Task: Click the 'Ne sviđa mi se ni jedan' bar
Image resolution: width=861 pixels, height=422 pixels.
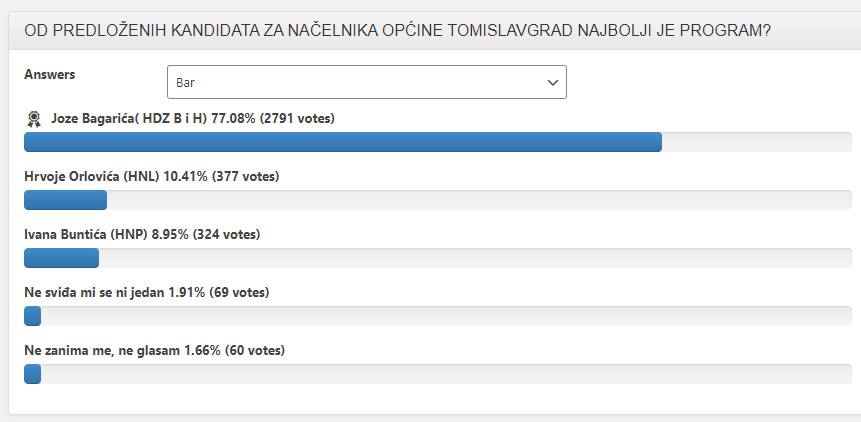Action: (x=438, y=316)
